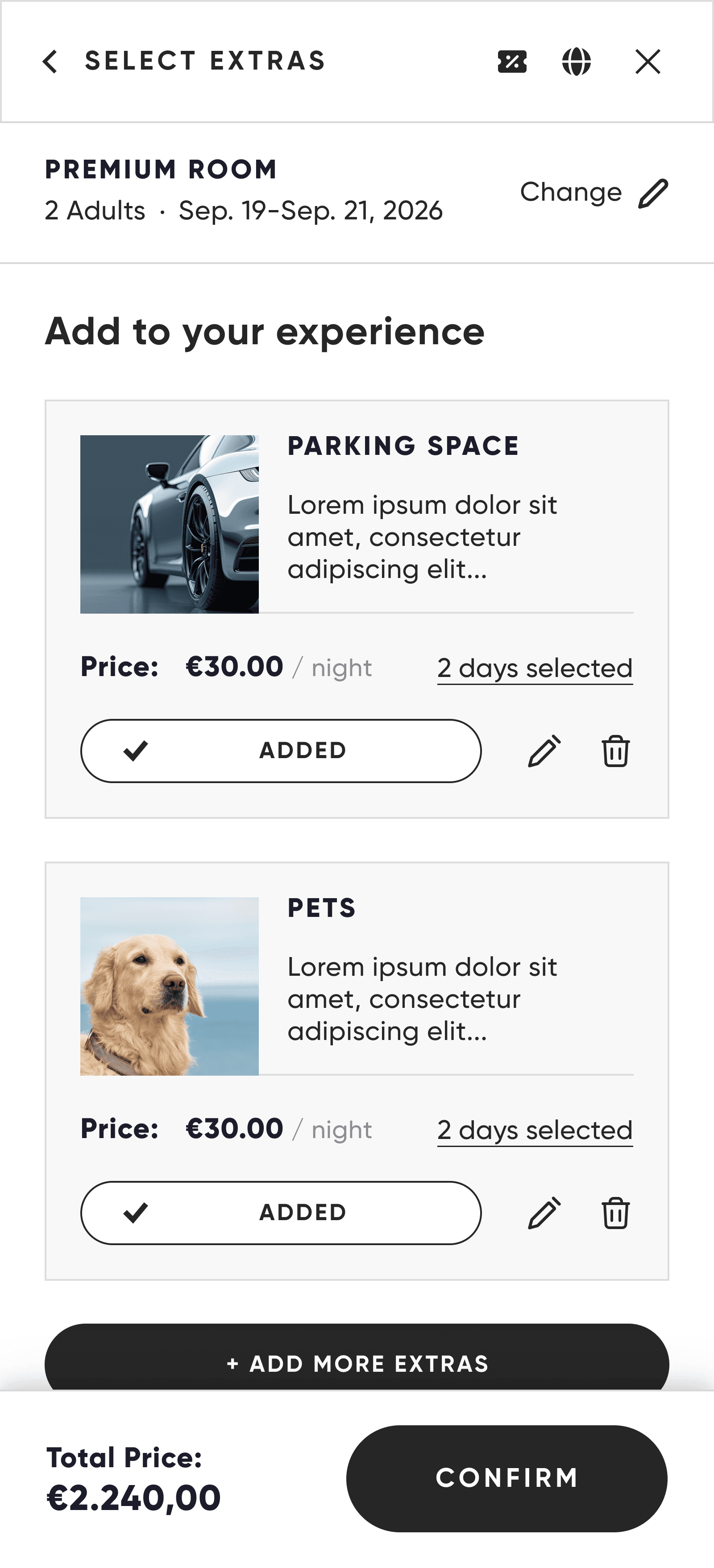Toggle the Added button for Pets
Screen dimensions: 714x1568
281,1213
